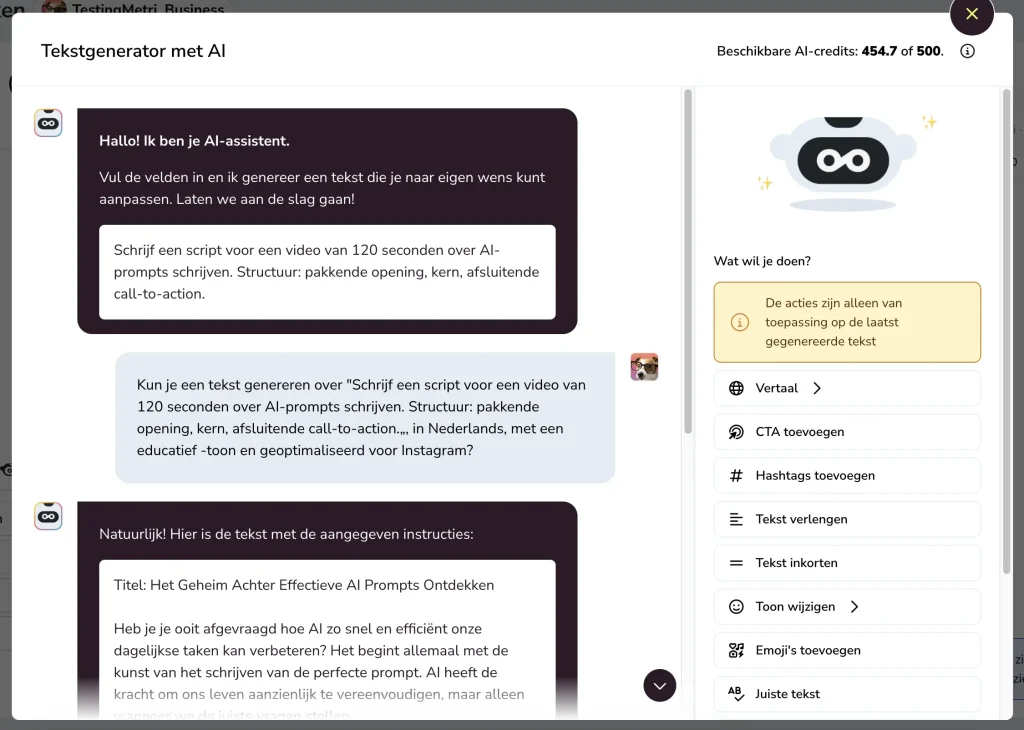Click the Tekst verlengen lines icon
Screen dimensions: 1024x730
pos(736,519)
